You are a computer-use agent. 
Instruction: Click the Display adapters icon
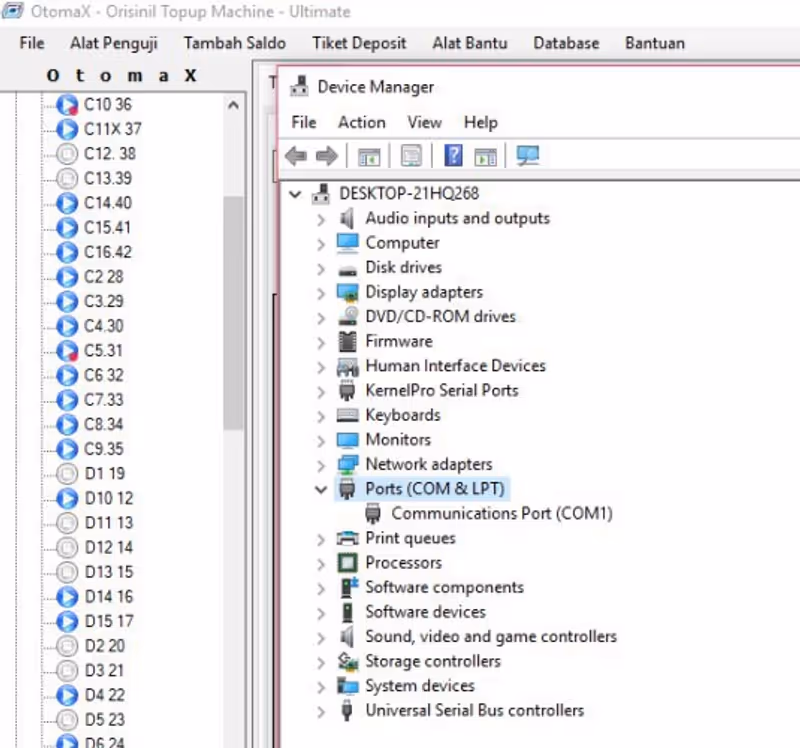pos(347,291)
